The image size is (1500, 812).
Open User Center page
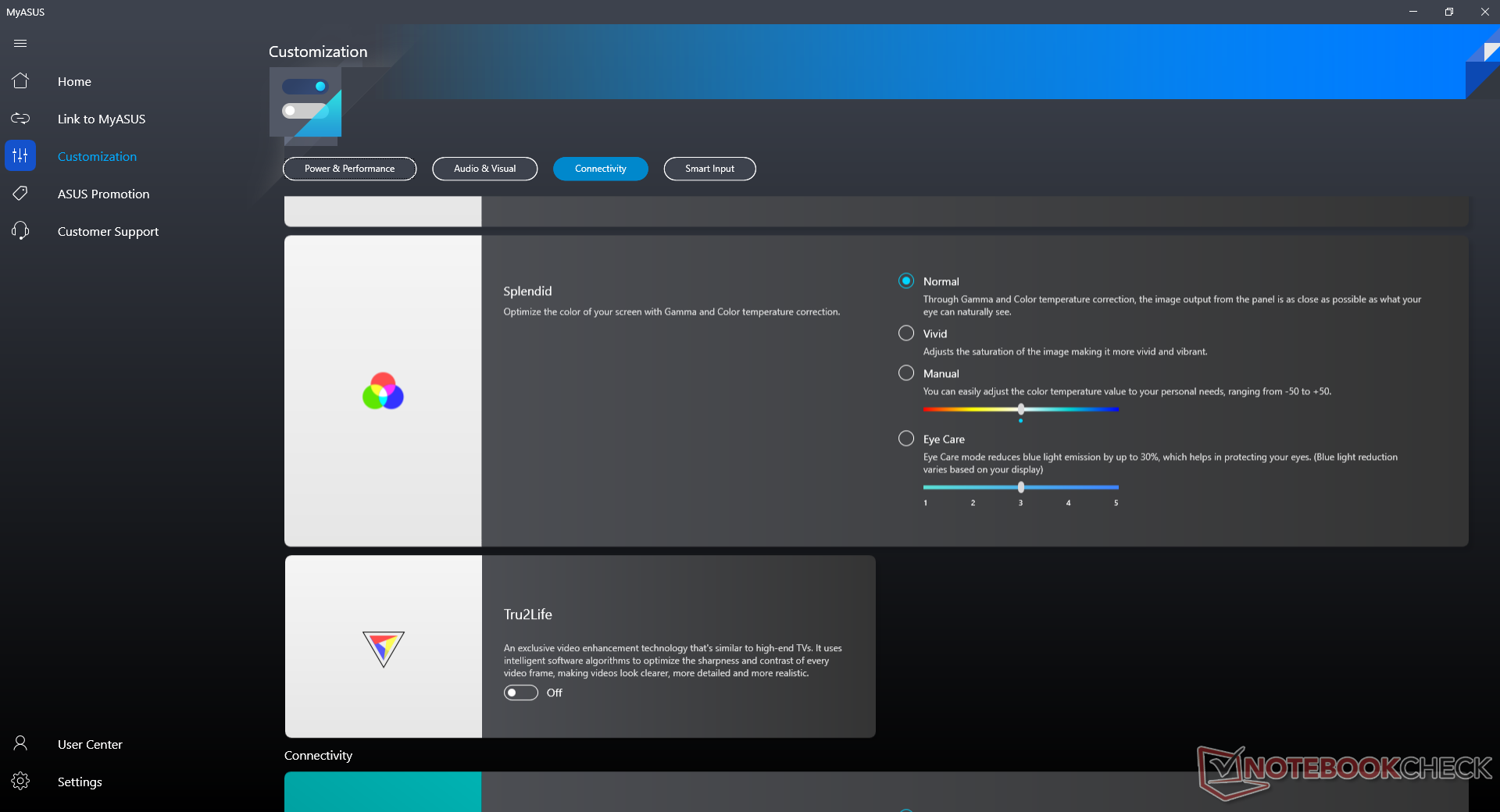[90, 745]
